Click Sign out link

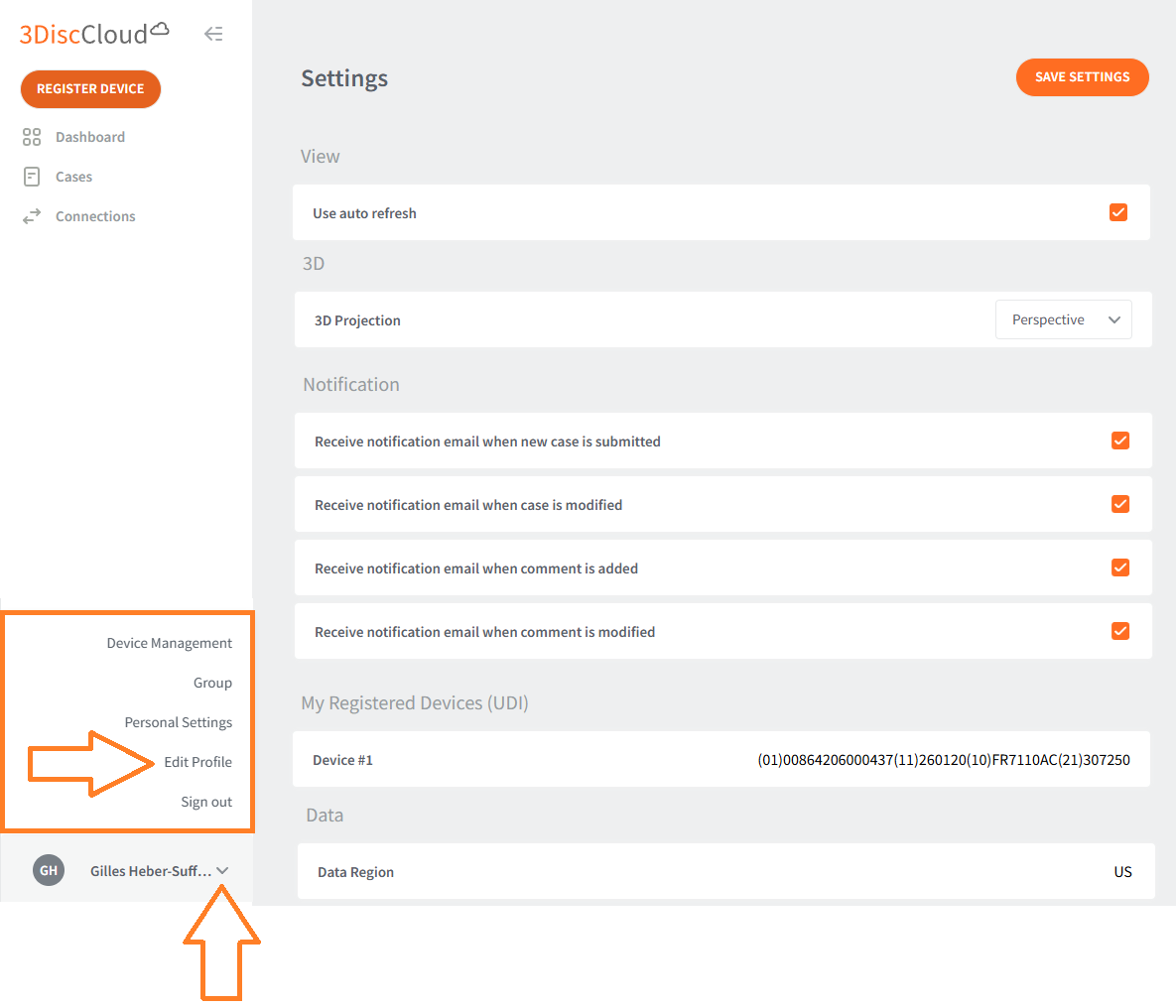pyautogui.click(x=206, y=802)
